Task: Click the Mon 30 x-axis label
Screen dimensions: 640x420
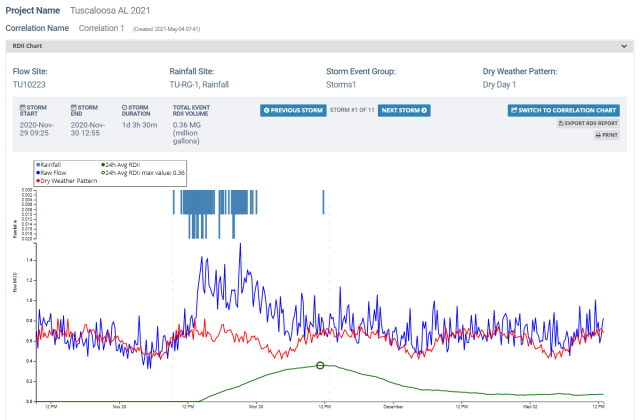Action: point(256,407)
